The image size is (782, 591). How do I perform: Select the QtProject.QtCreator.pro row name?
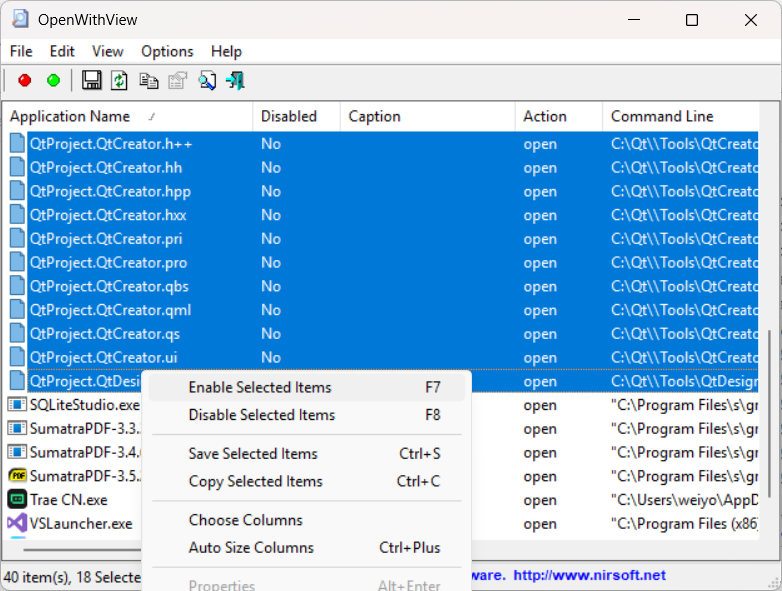click(x=108, y=262)
